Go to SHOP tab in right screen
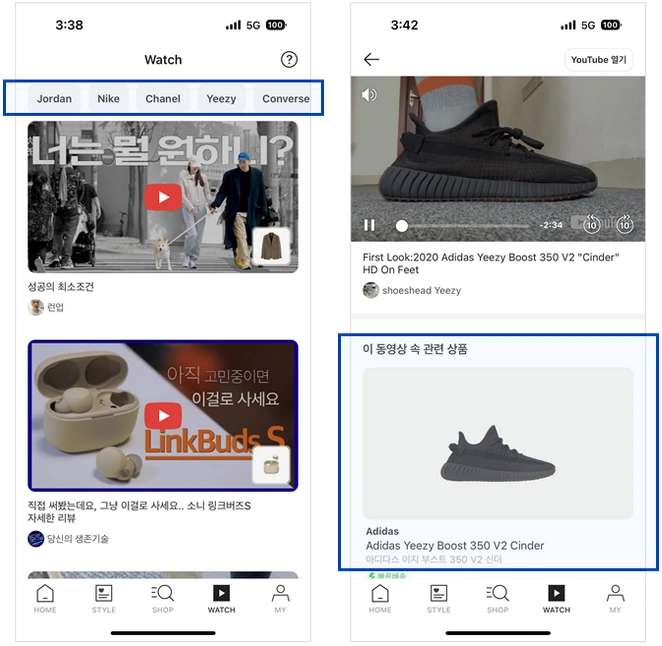 pyautogui.click(x=498, y=599)
